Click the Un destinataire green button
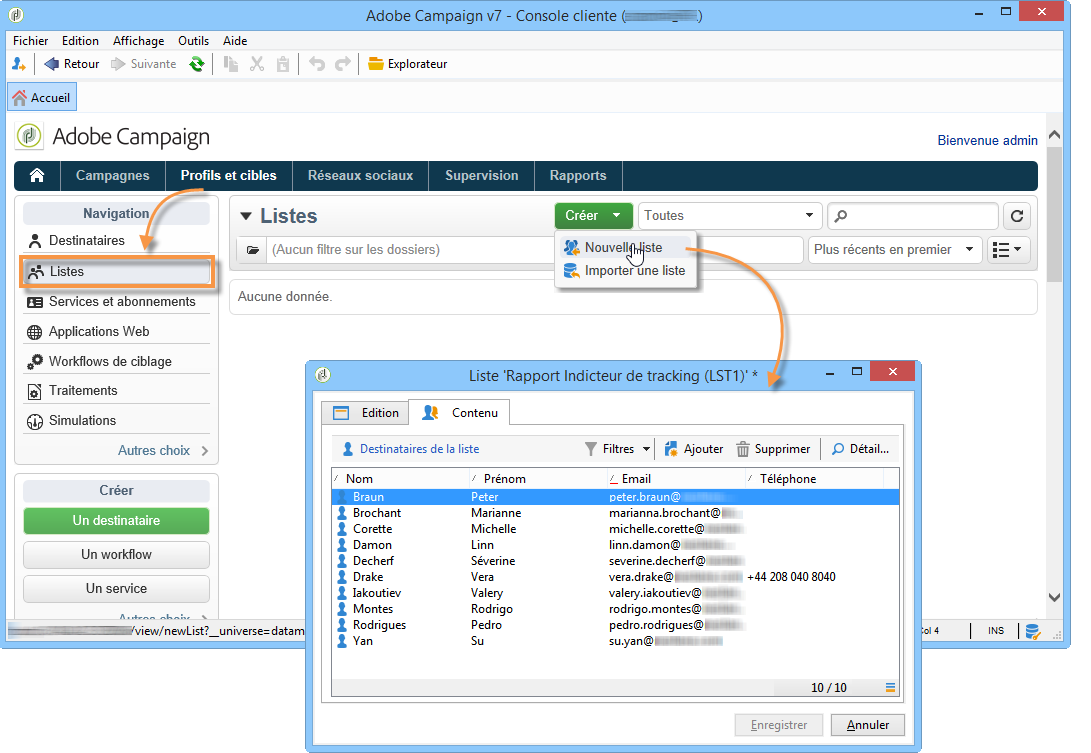 (116, 521)
